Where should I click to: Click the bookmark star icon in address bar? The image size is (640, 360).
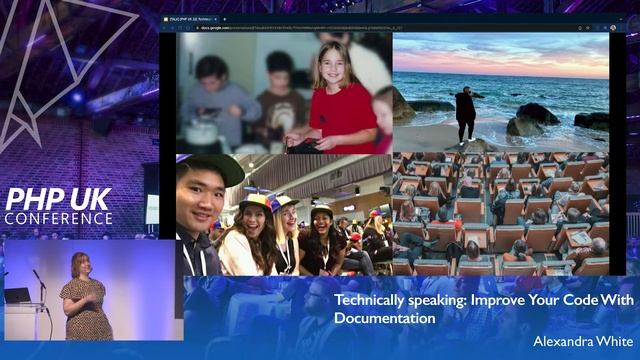click(588, 28)
